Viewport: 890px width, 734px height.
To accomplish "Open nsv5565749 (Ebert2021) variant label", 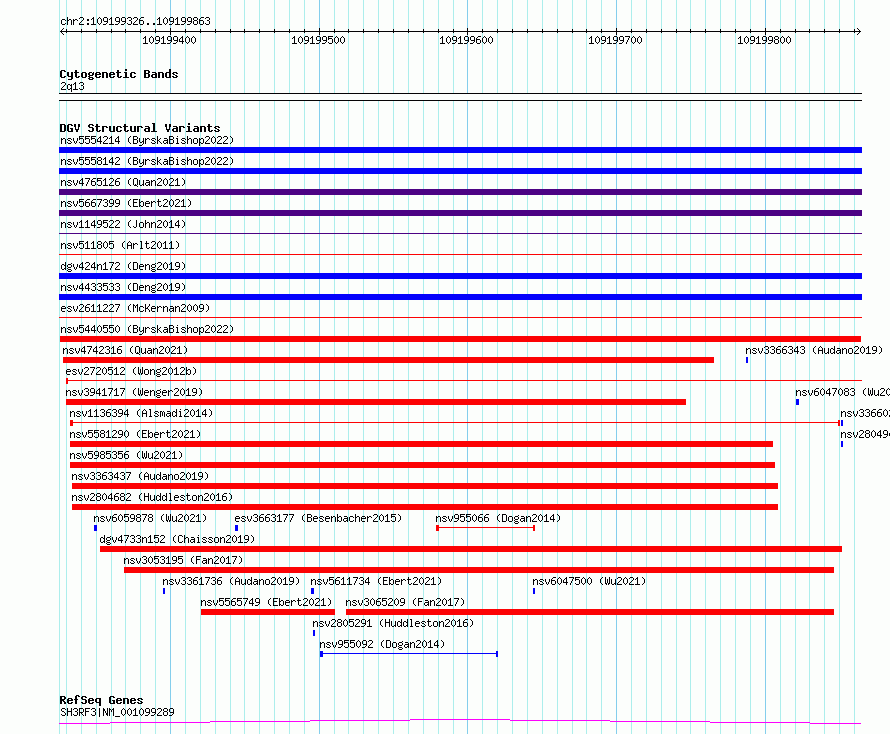I will (266, 602).
